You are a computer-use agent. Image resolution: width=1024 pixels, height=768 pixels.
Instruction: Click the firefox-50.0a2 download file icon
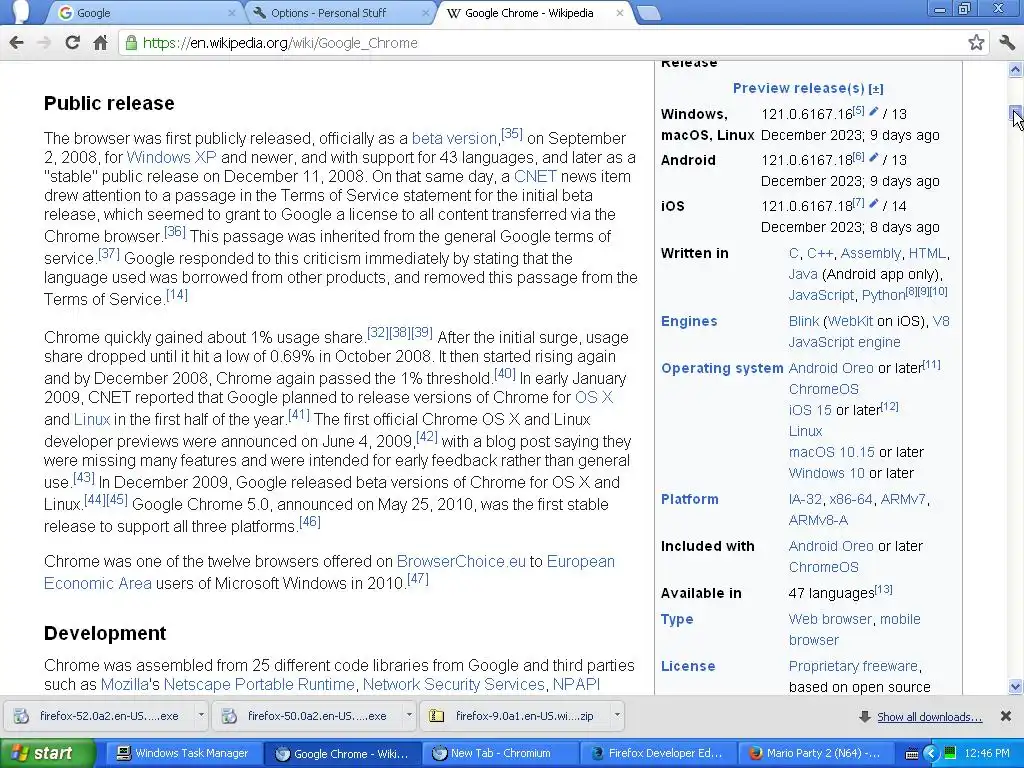pos(229,716)
